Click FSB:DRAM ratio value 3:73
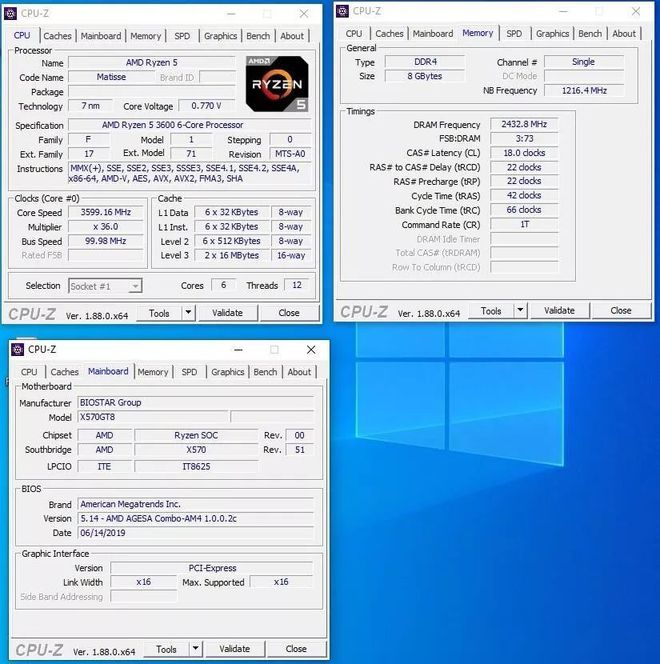 (524, 138)
